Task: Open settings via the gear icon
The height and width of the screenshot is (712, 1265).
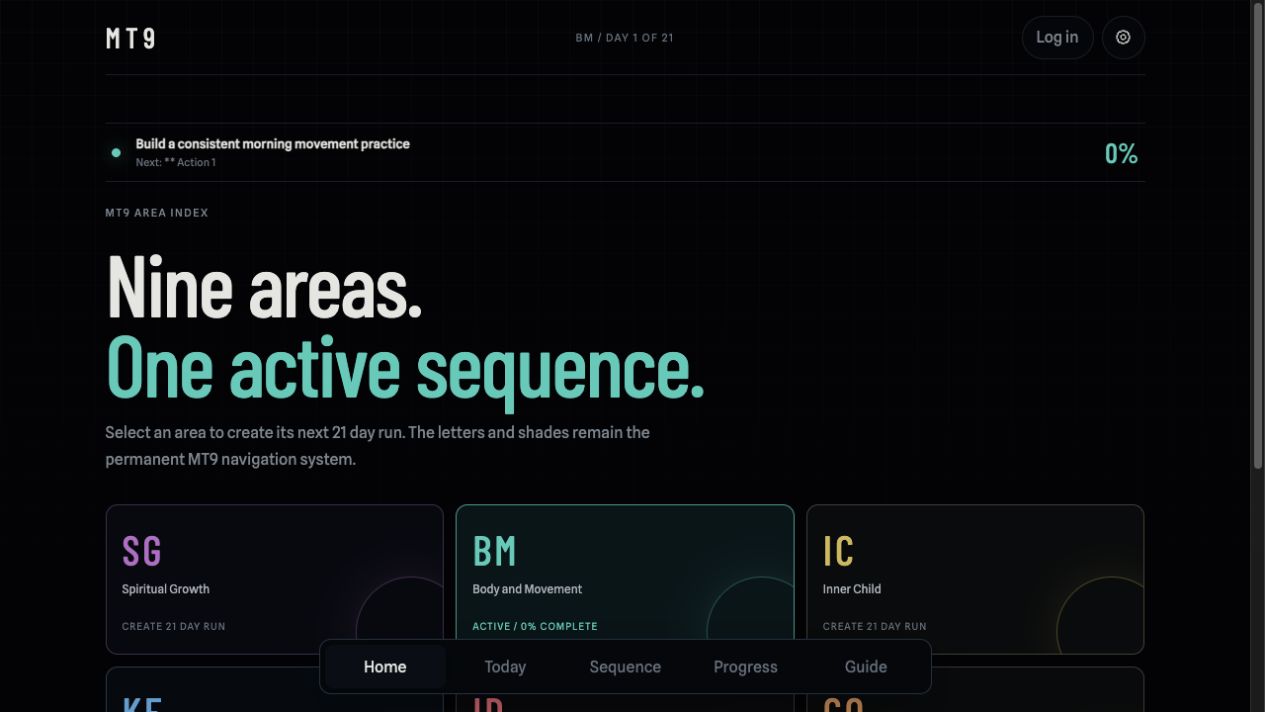Action: click(x=1123, y=37)
